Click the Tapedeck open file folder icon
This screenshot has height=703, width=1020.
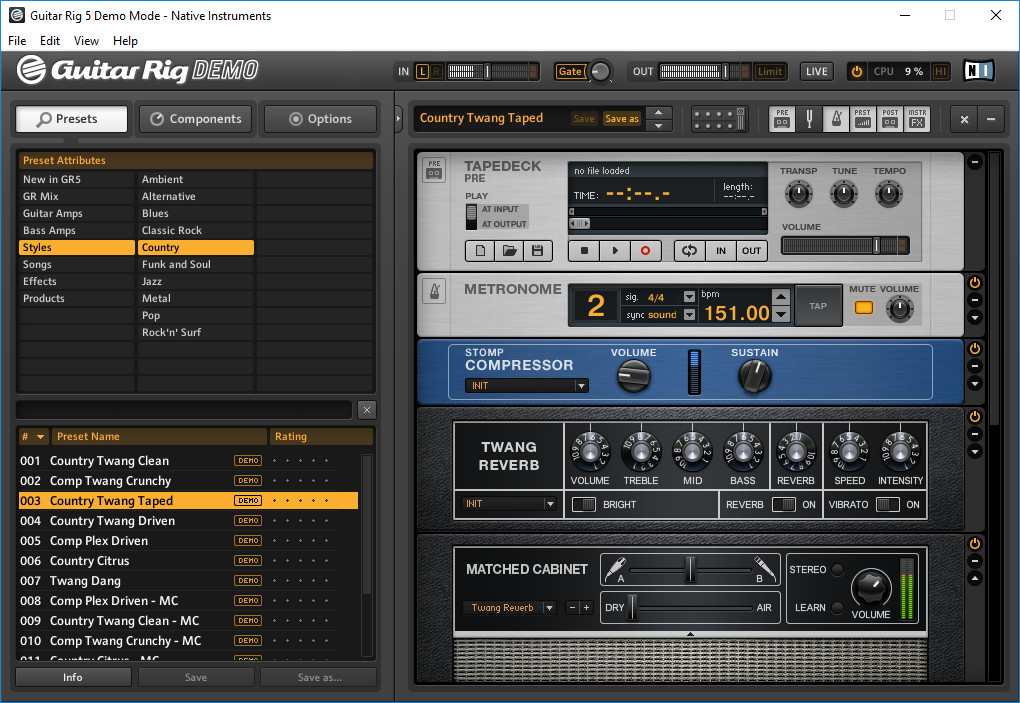[x=509, y=250]
